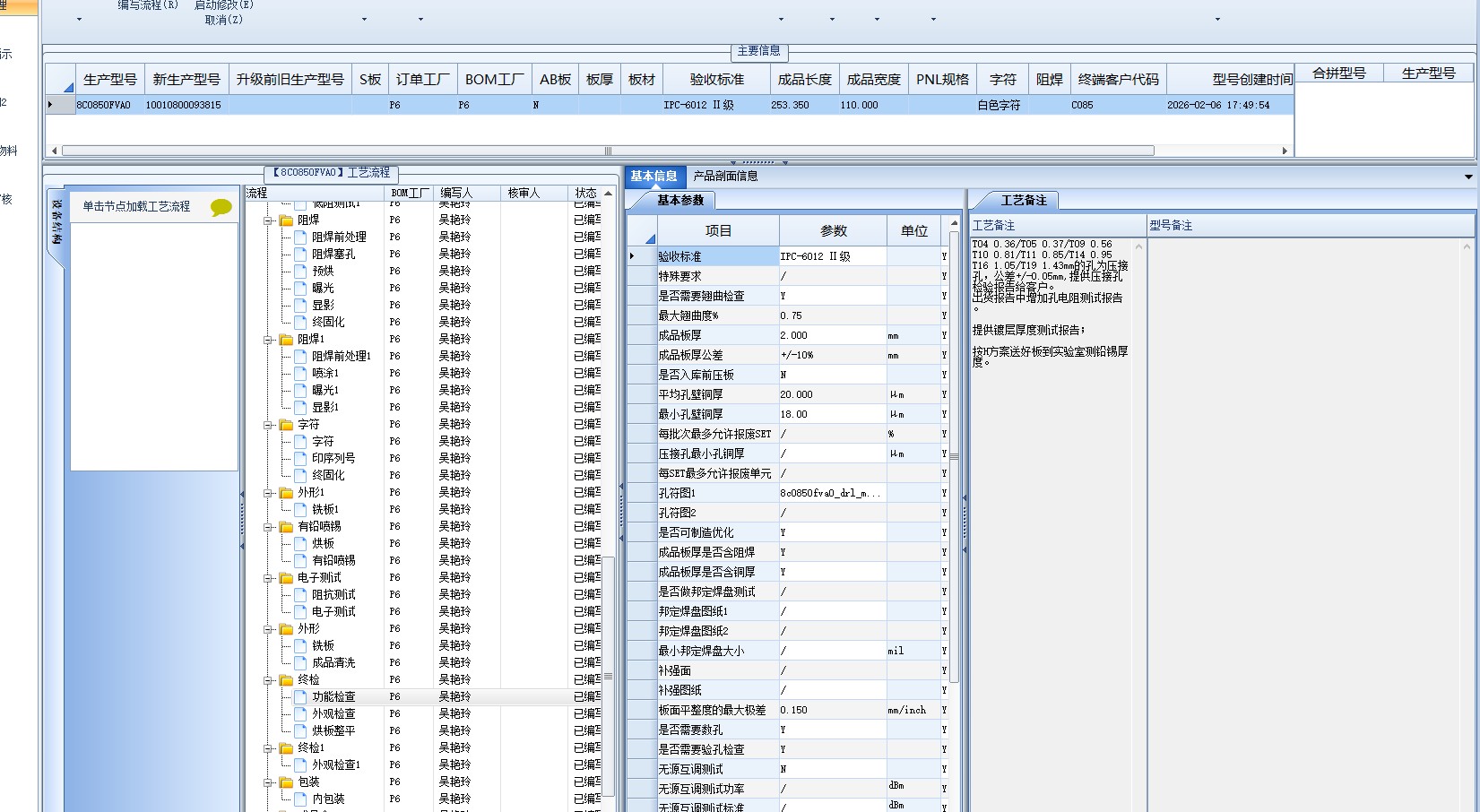Image resolution: width=1480 pixels, height=812 pixels.
Task: Click the document icon of 阻焊塞孔
Action: 301,255
